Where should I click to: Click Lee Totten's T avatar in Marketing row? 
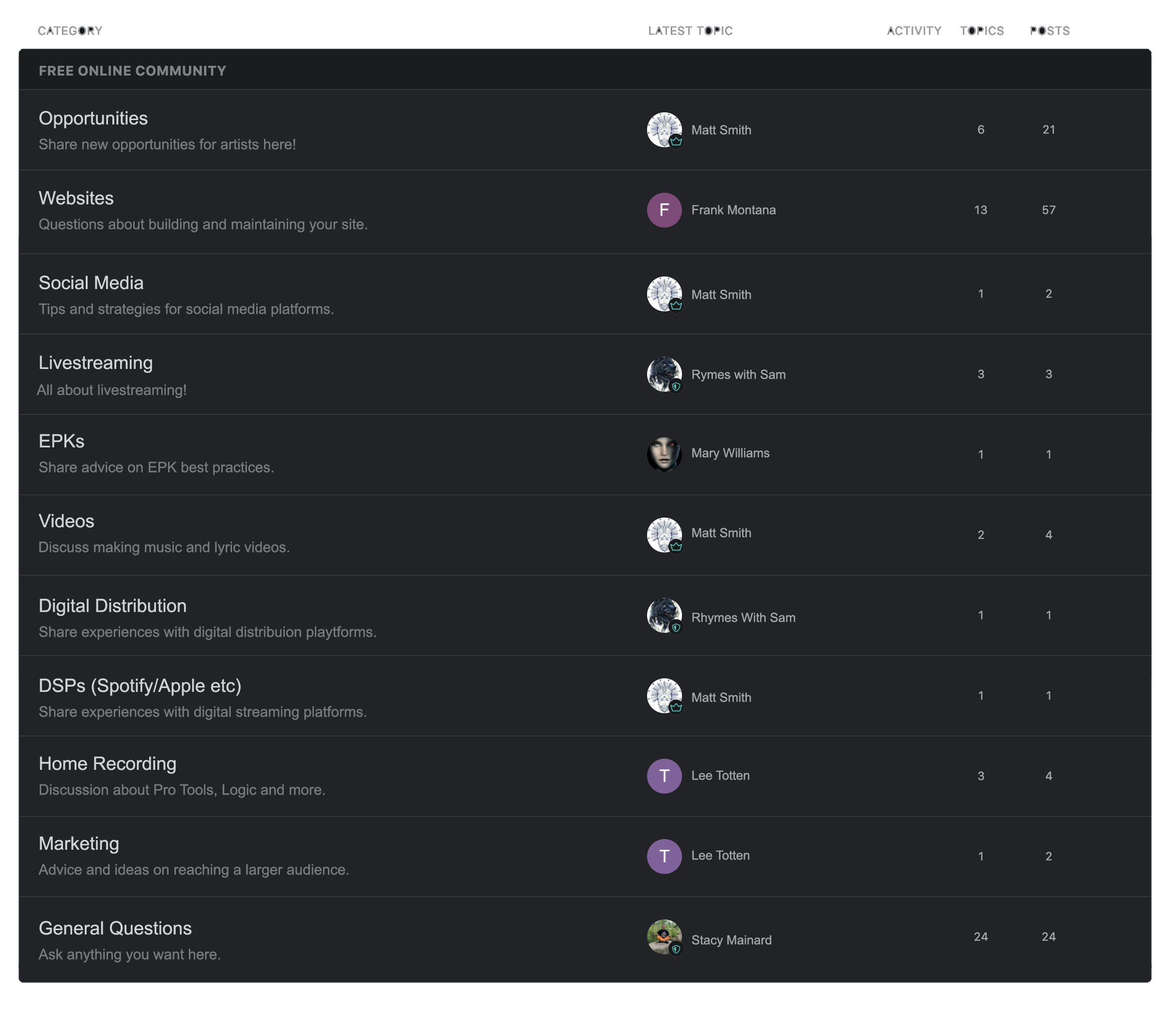[x=664, y=856]
